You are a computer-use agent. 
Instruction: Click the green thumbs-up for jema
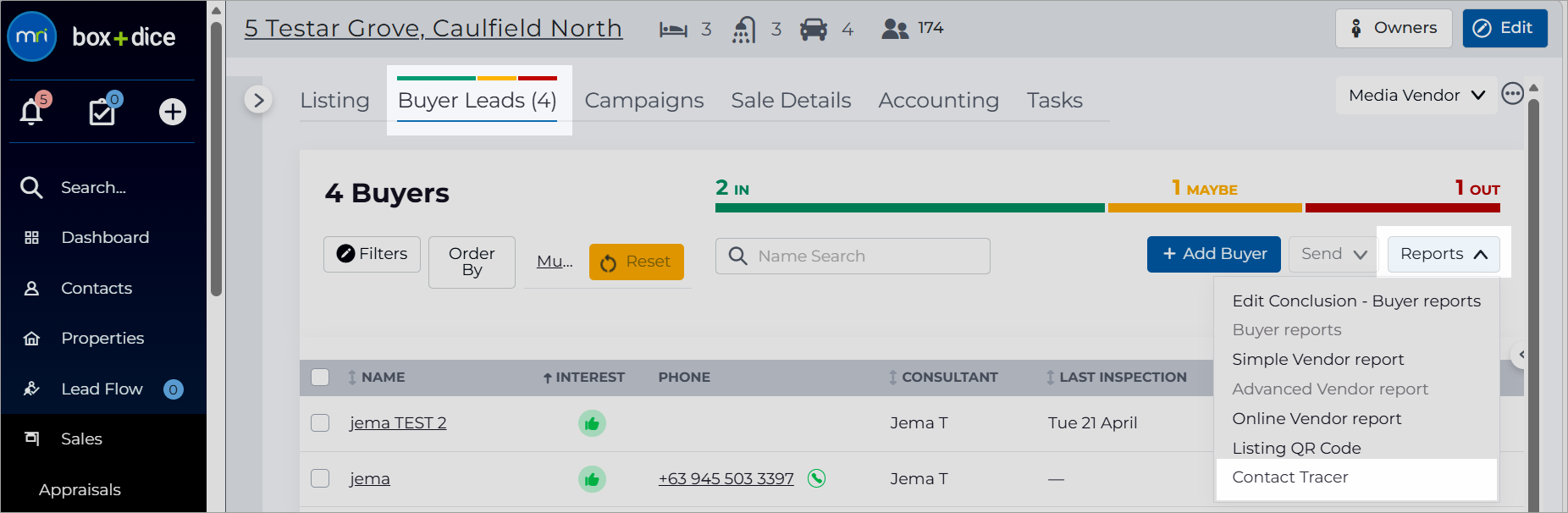[x=592, y=479]
